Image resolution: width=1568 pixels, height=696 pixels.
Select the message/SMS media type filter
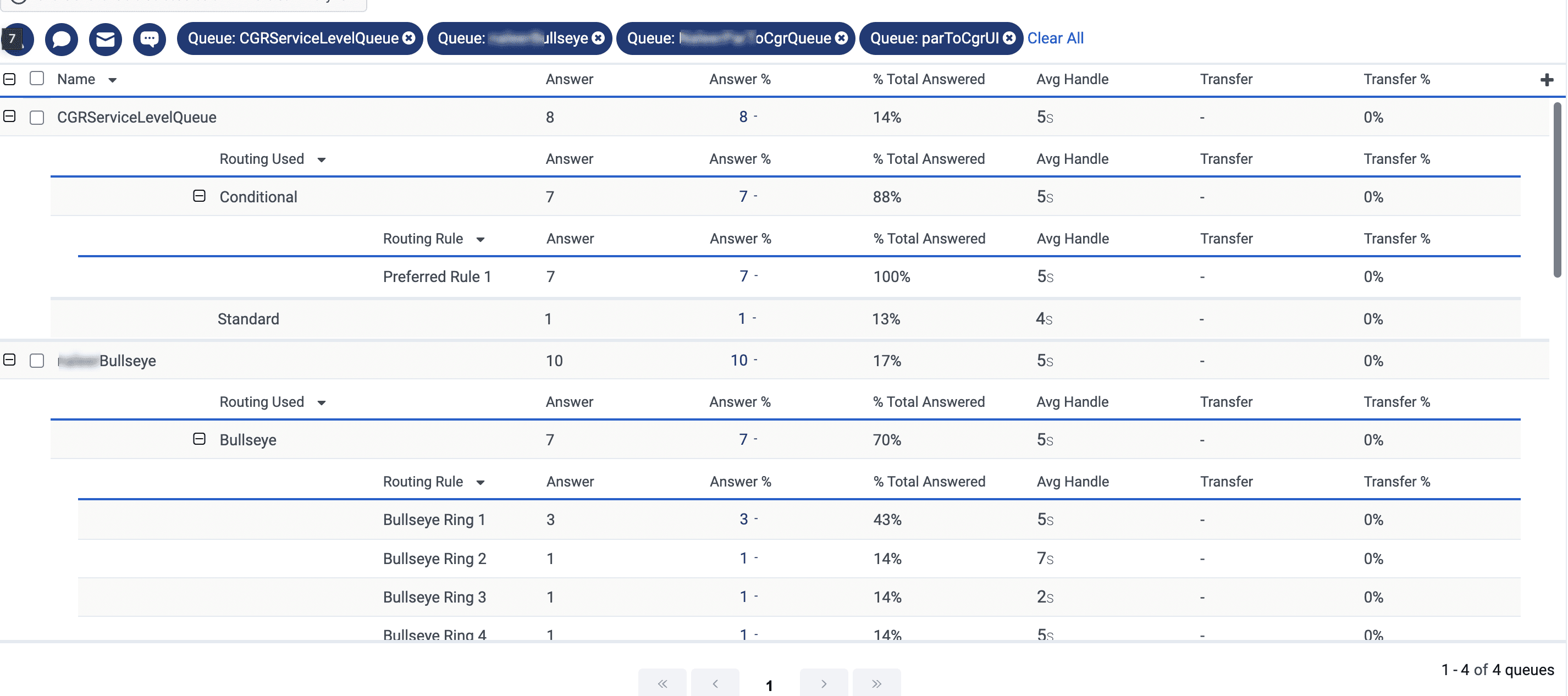click(x=148, y=40)
